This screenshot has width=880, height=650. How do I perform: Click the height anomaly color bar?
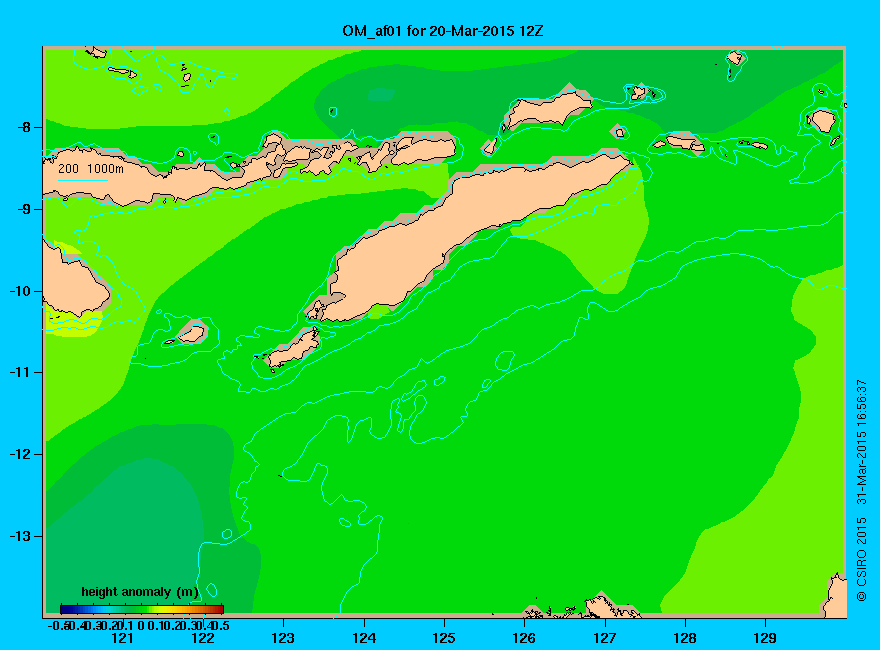(x=142, y=609)
